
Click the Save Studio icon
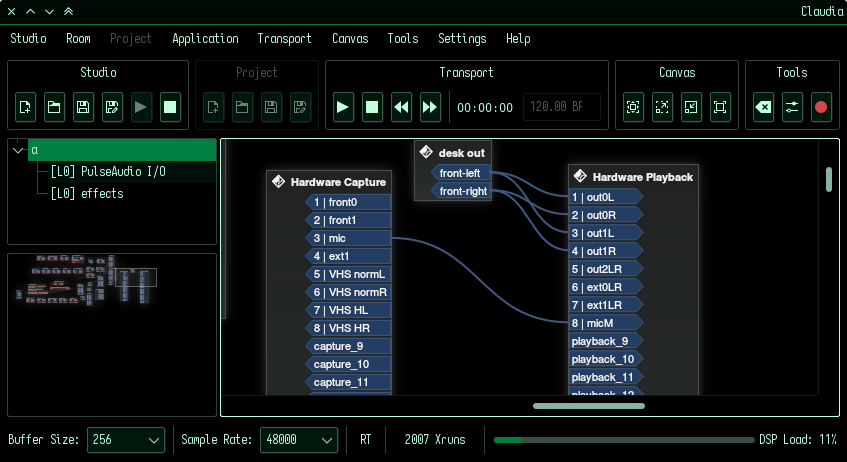pyautogui.click(x=84, y=107)
